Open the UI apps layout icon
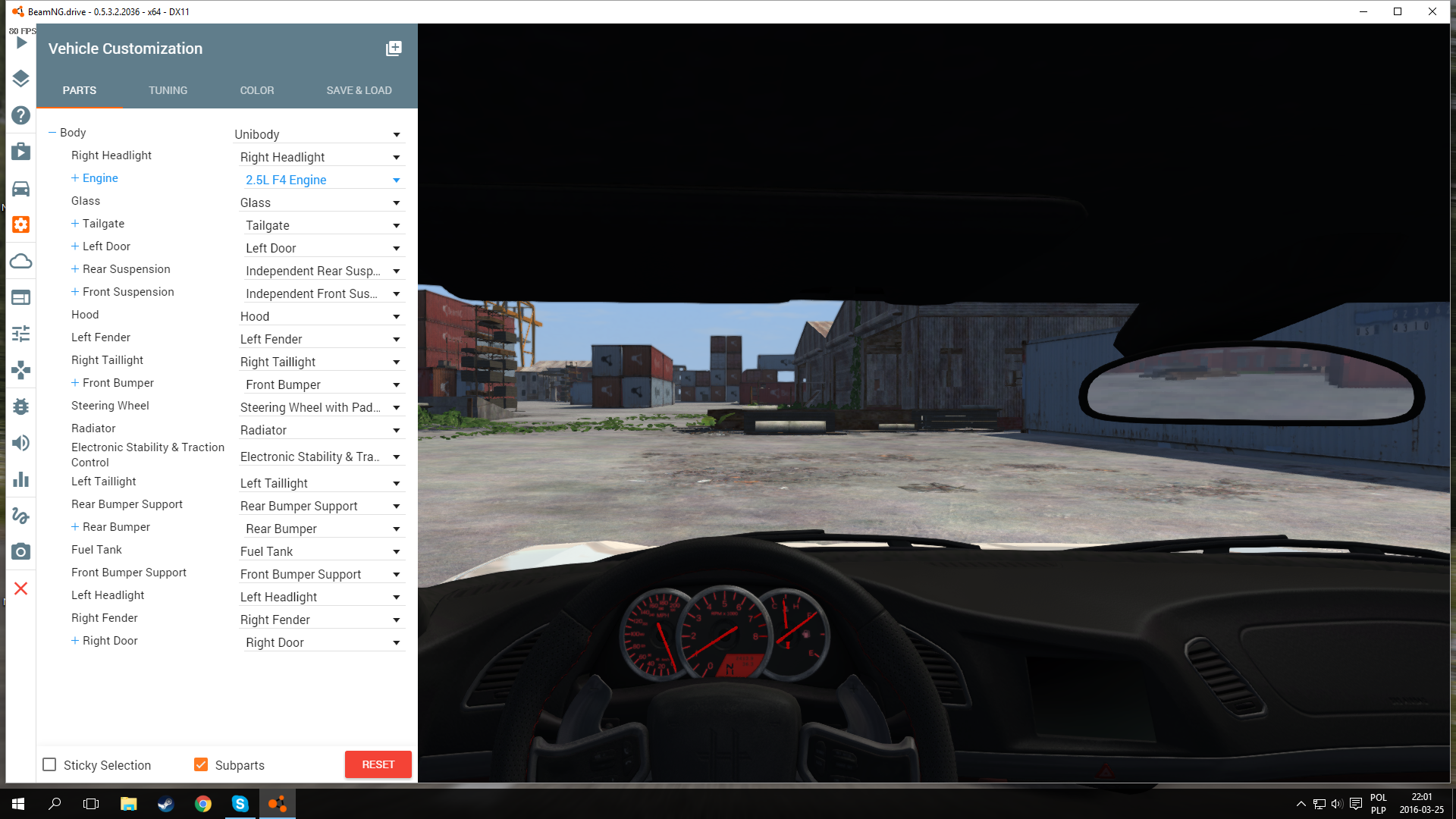The image size is (1456, 819). 21,297
